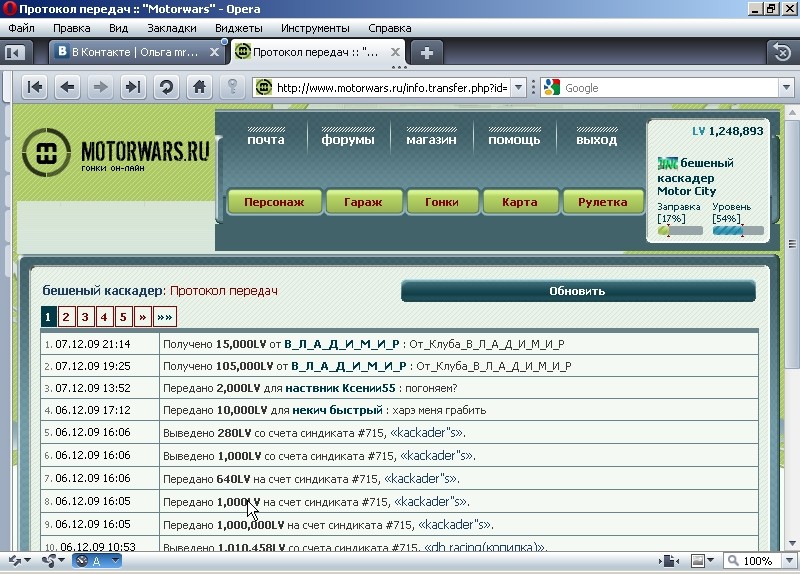Expand the address bar history dropdown
The image size is (800, 574).
coord(518,88)
